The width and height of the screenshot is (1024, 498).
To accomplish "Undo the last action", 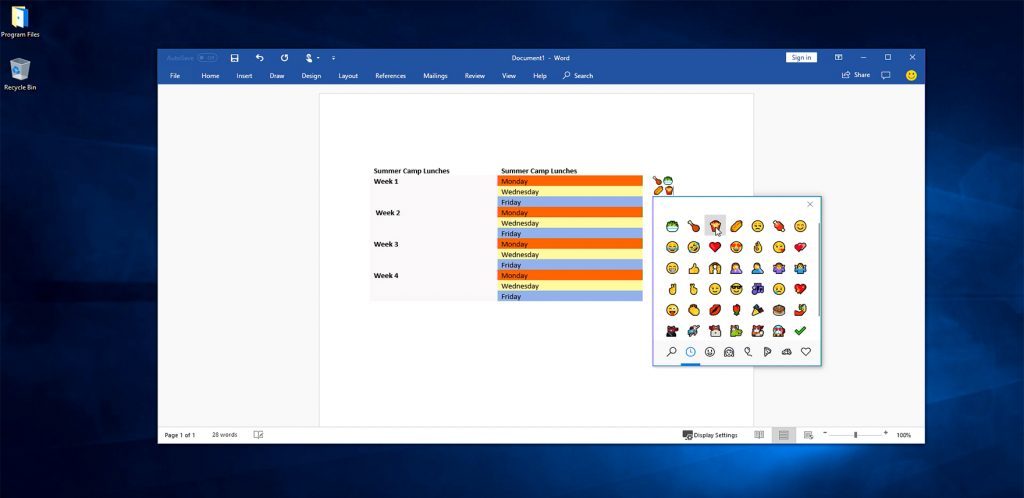I will [x=259, y=58].
